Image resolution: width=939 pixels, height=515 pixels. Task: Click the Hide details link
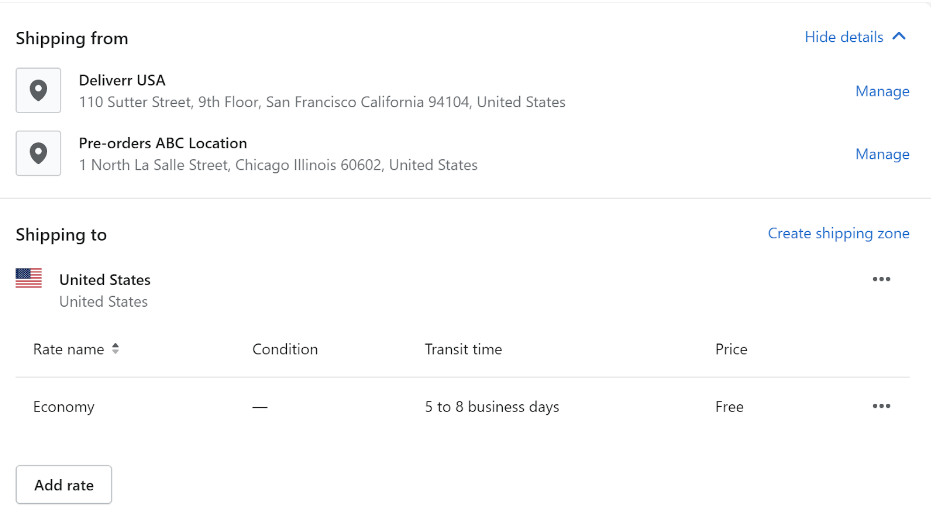pos(844,37)
